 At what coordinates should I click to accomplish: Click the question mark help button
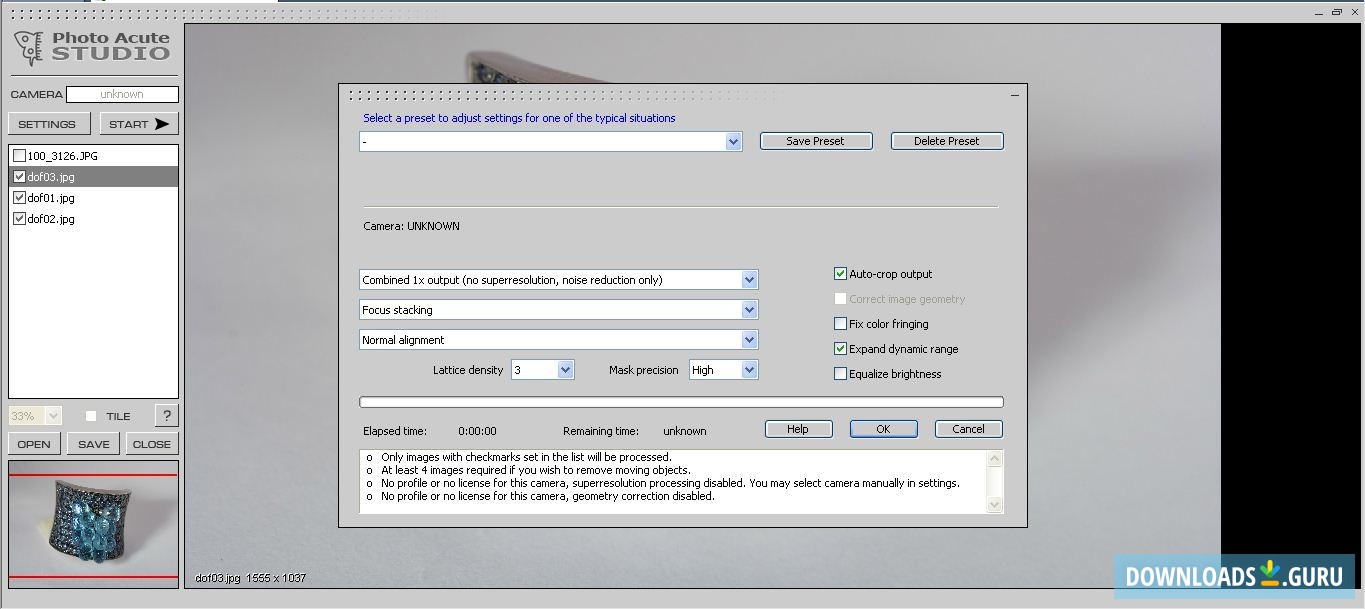[166, 416]
